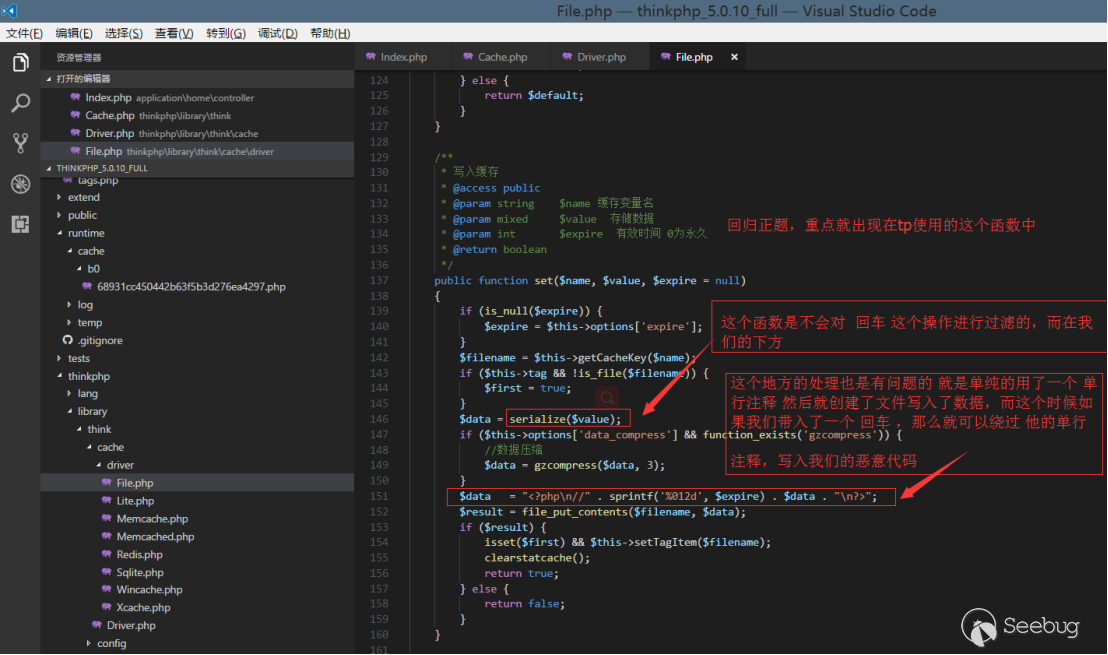
Task: Click file_put_contents on line 152
Action: pos(575,512)
